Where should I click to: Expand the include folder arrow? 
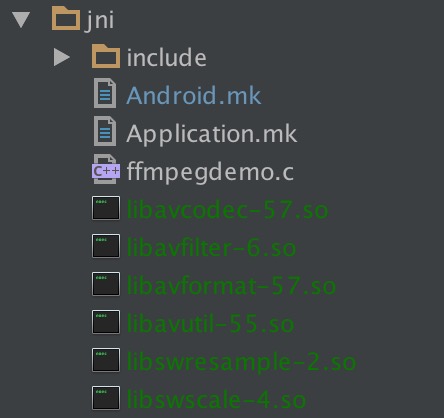(62, 57)
